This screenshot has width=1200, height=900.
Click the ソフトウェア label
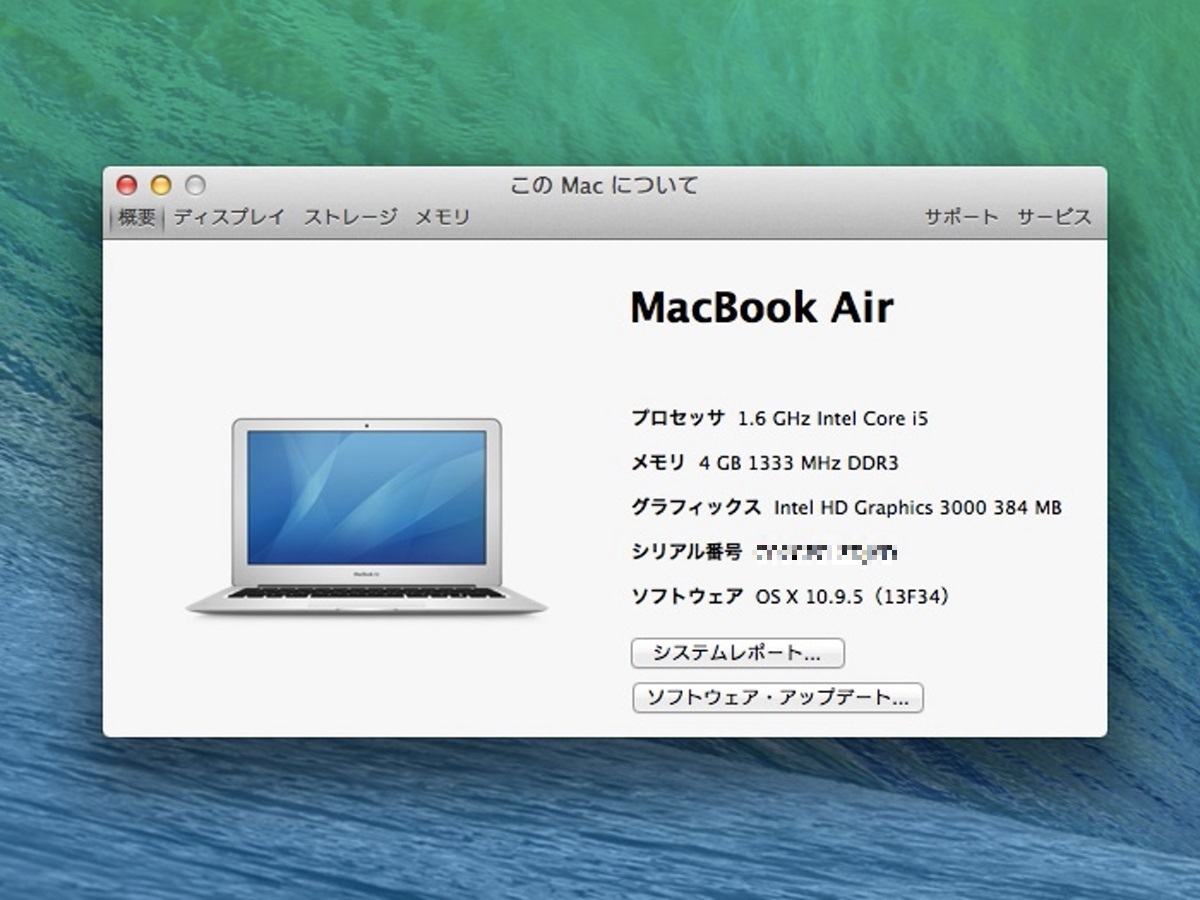687,597
